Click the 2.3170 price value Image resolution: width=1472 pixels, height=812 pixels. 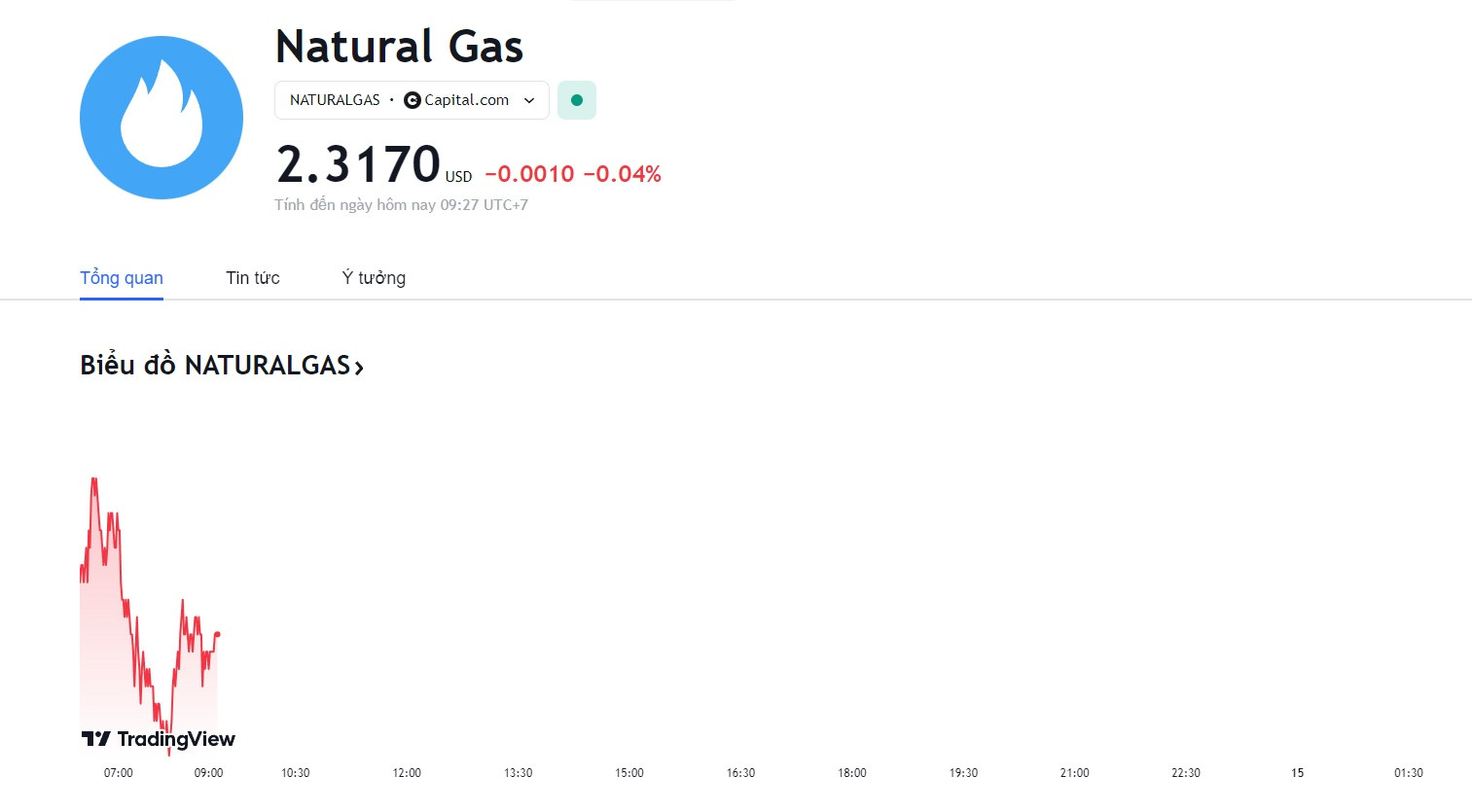click(358, 164)
